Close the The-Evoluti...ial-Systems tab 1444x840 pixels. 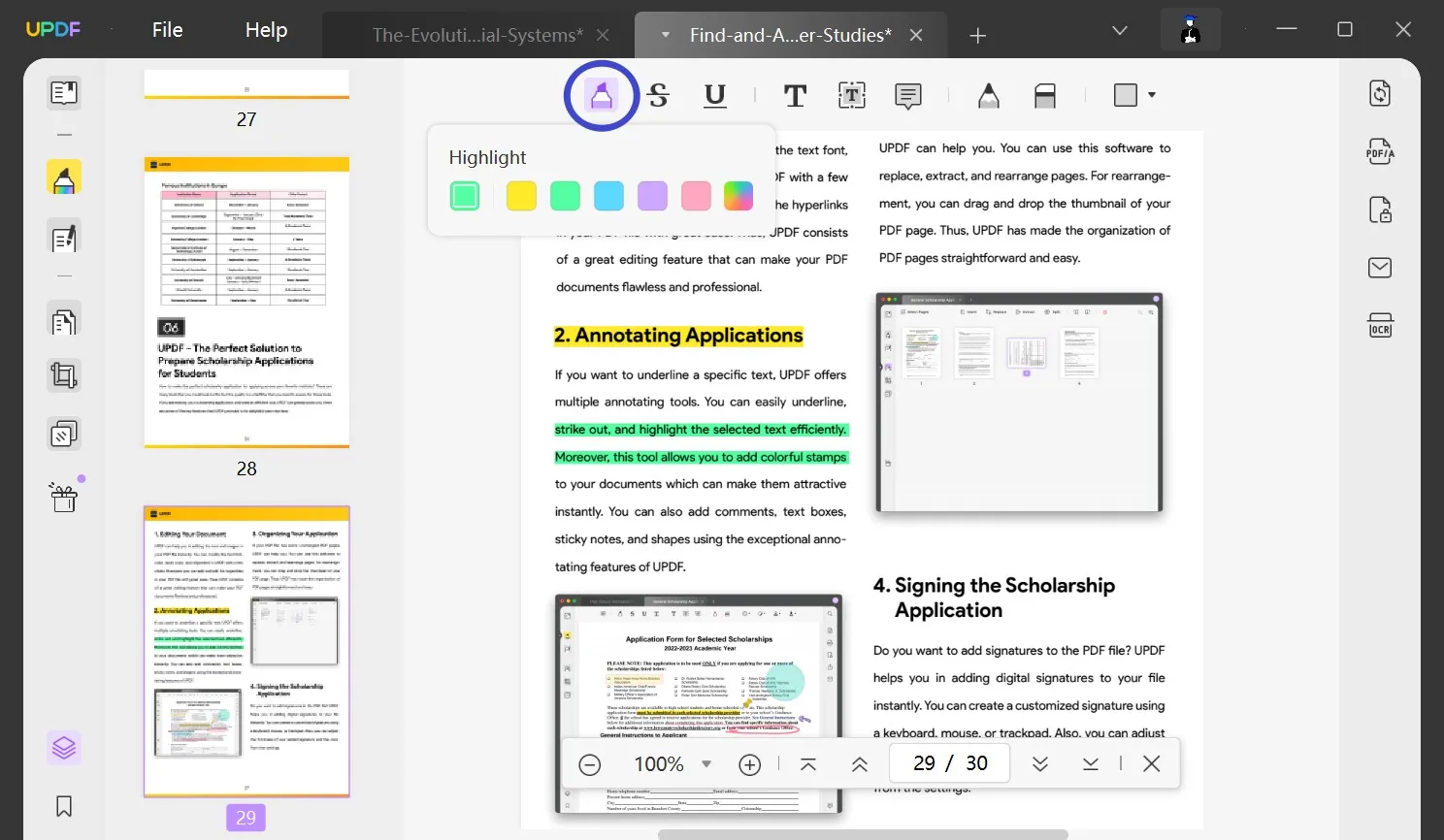(x=603, y=35)
